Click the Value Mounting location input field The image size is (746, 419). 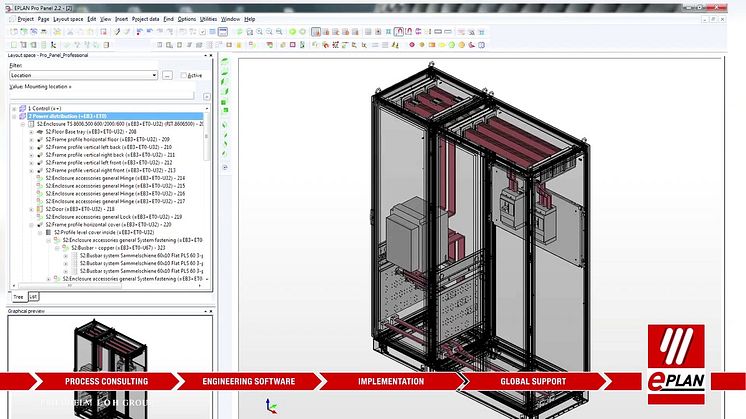pyautogui.click(x=102, y=95)
